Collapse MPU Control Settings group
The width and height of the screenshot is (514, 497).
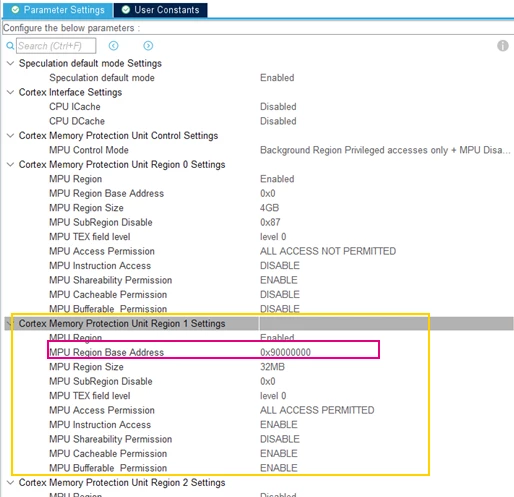pyautogui.click(x=11, y=135)
